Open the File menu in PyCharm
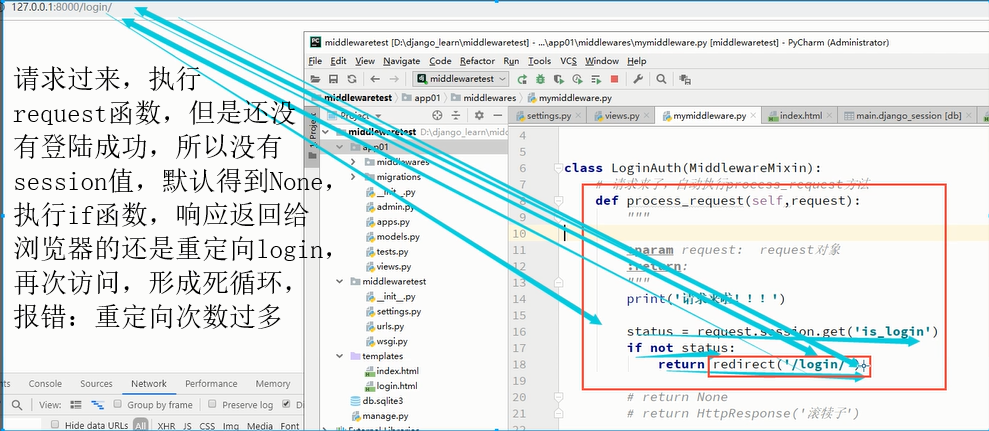Viewport: 989px width, 431px height. [x=315, y=61]
